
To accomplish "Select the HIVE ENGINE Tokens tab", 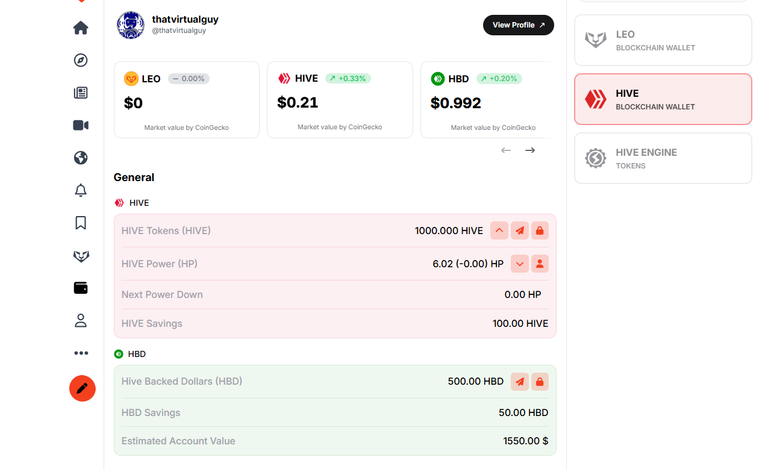I will (663, 158).
